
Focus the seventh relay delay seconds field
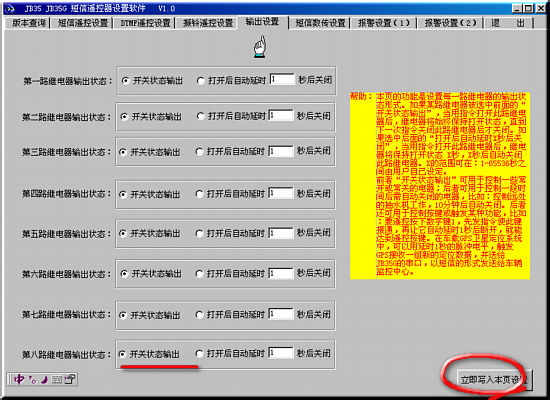point(281,314)
